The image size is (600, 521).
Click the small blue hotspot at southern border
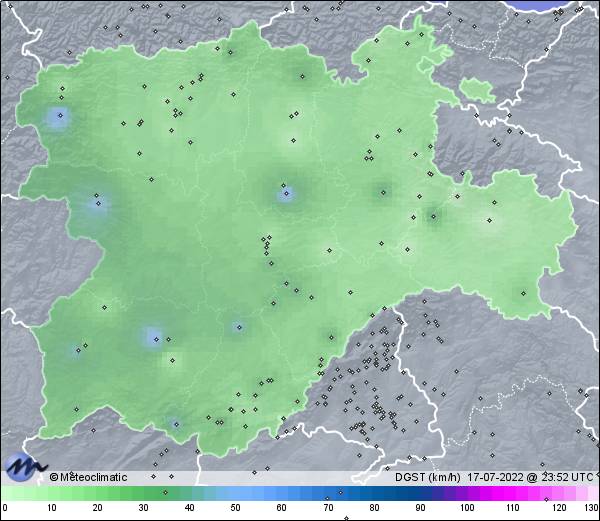tap(175, 424)
